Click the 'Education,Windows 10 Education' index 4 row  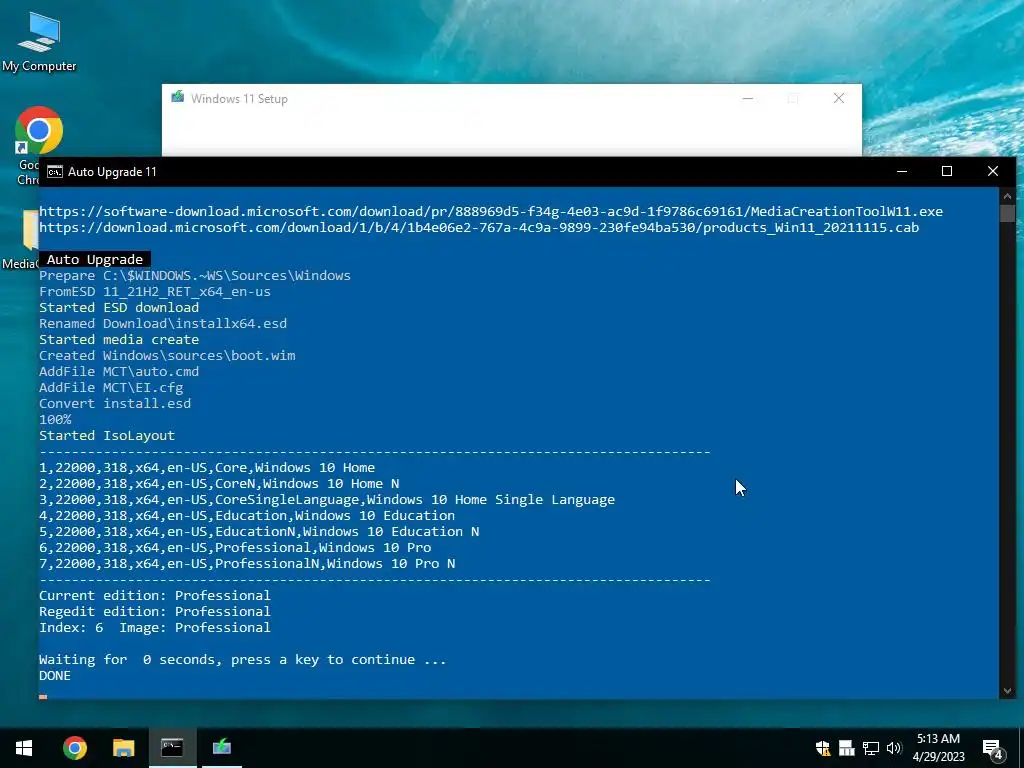(247, 515)
